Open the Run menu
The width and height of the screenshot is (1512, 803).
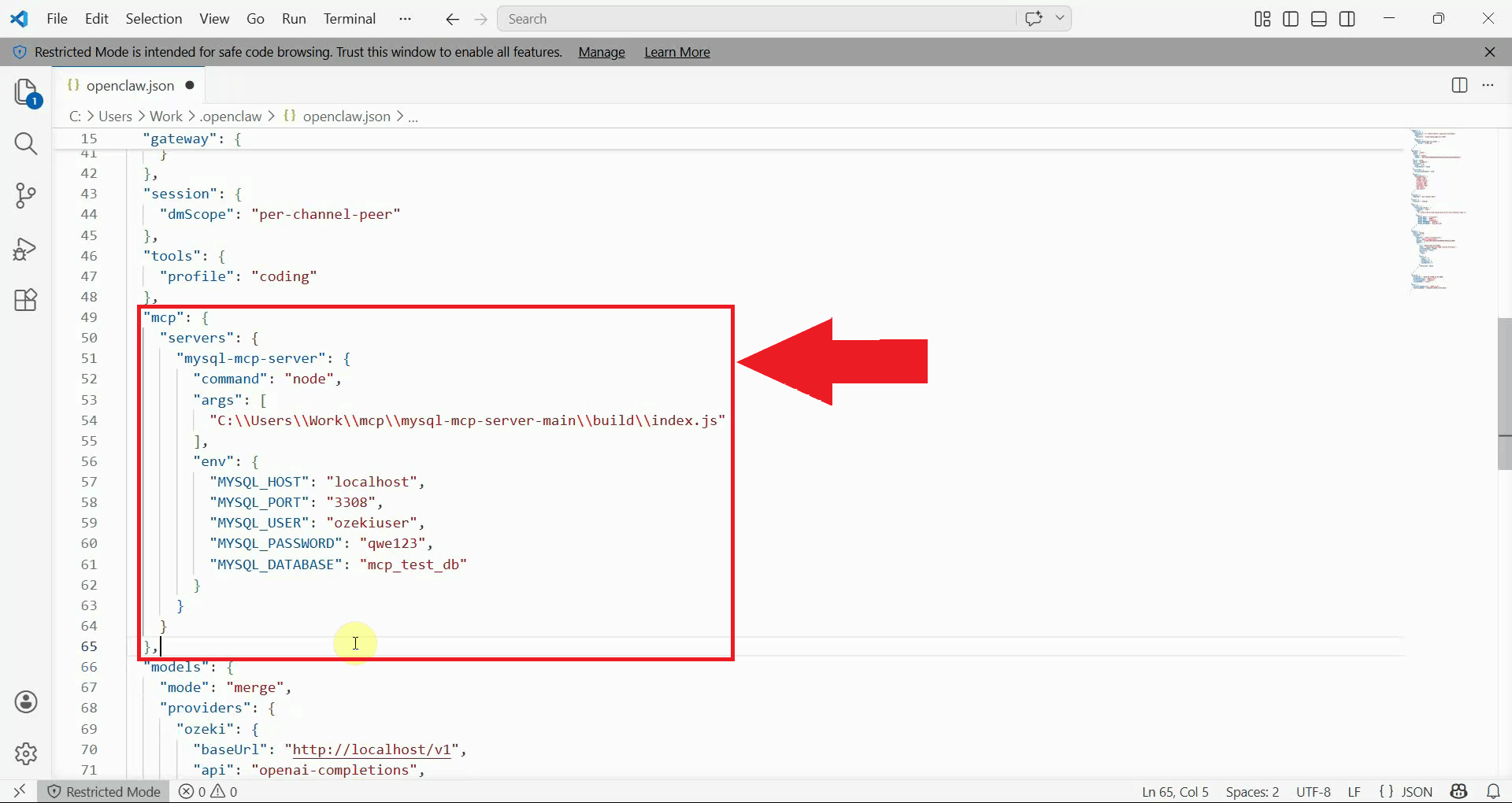click(x=294, y=19)
